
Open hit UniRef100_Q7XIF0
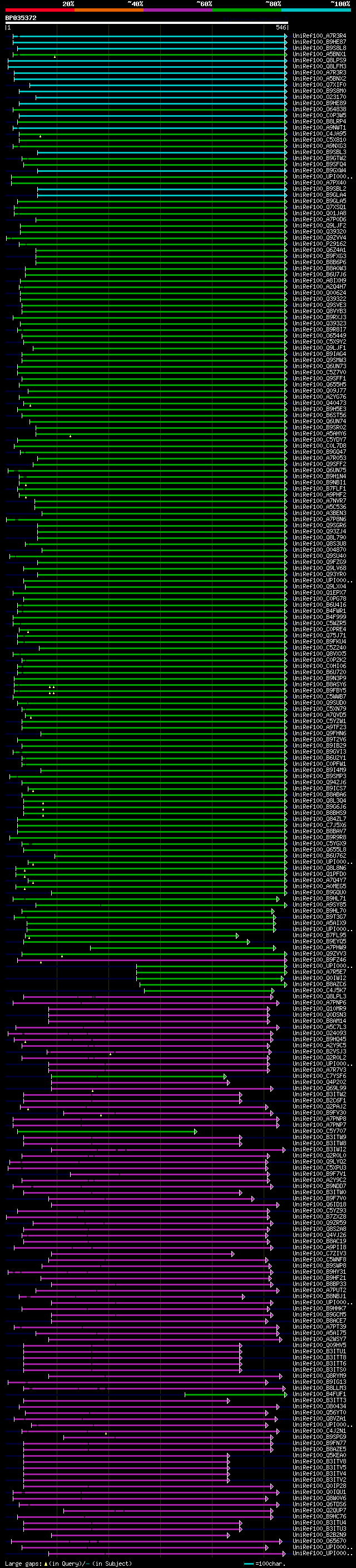(319, 85)
